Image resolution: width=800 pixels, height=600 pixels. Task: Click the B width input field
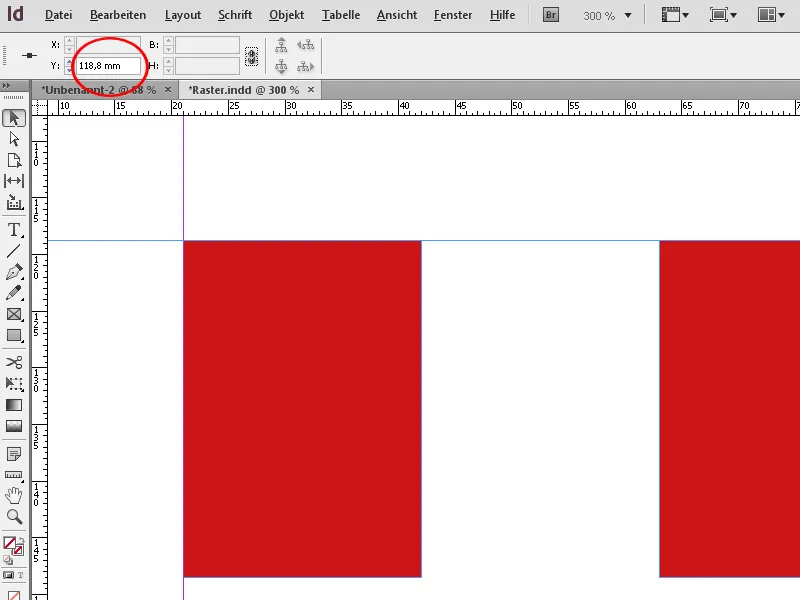[207, 45]
